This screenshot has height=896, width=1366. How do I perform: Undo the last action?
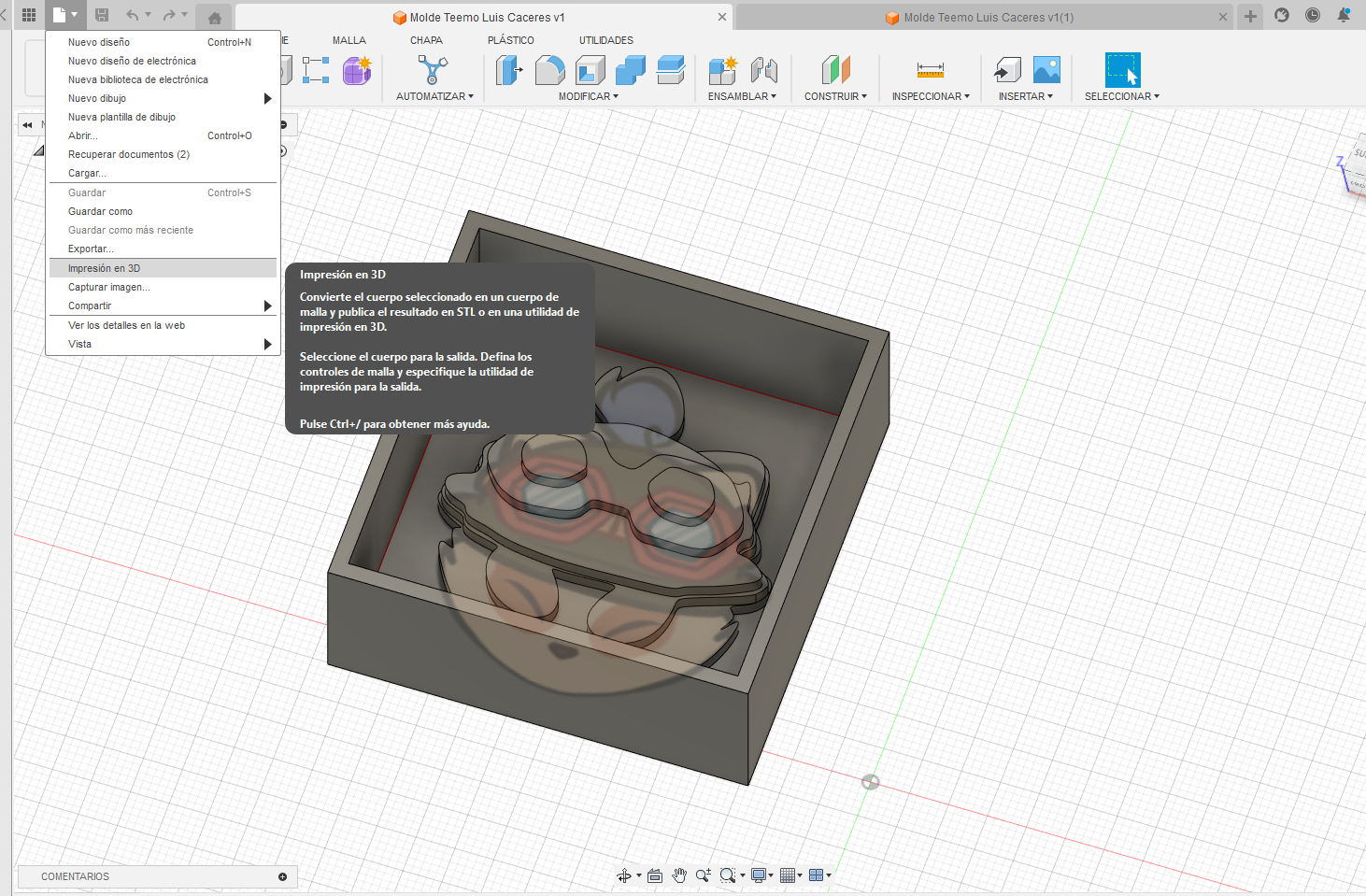(x=133, y=15)
